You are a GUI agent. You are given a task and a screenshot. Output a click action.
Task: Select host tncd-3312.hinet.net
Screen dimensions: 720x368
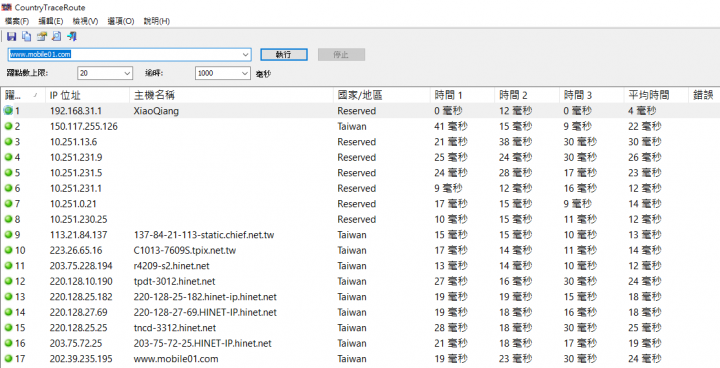pos(175,328)
